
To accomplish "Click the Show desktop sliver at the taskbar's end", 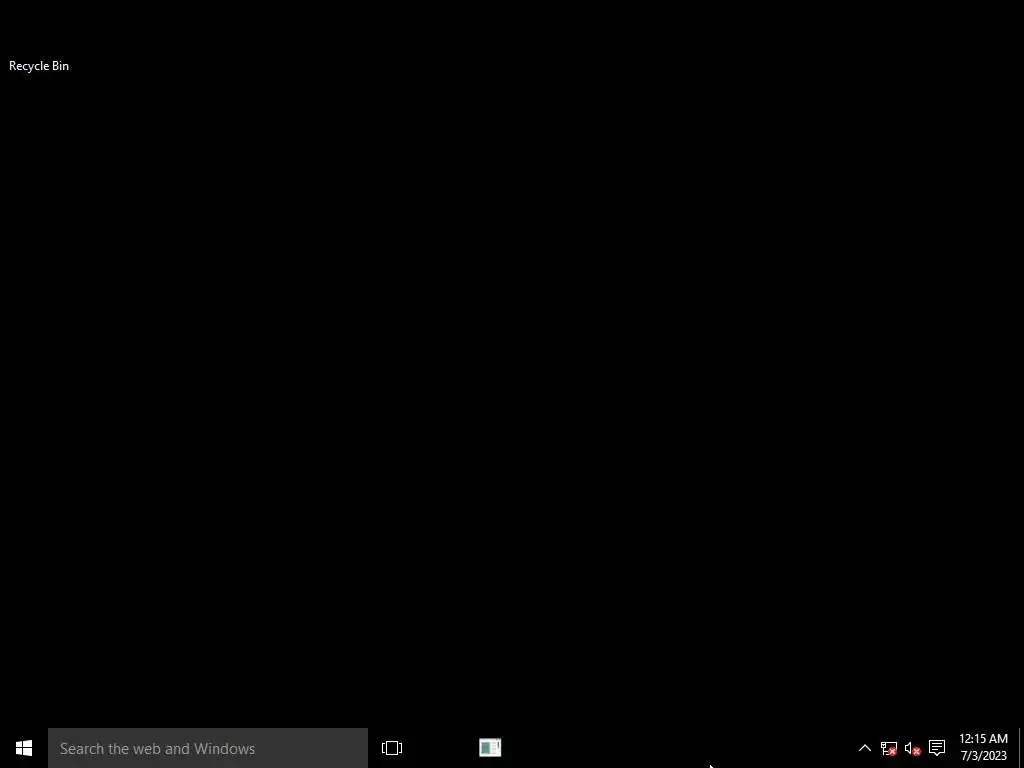I will click(x=1021, y=748).
